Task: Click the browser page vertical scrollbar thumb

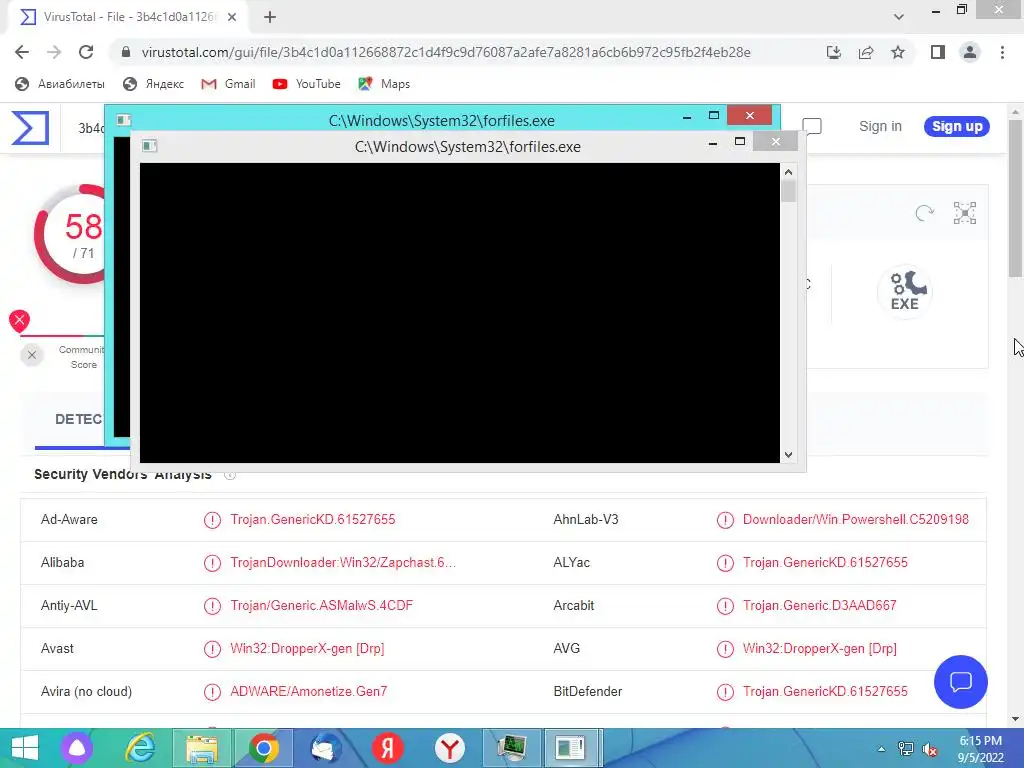Action: click(x=1015, y=198)
